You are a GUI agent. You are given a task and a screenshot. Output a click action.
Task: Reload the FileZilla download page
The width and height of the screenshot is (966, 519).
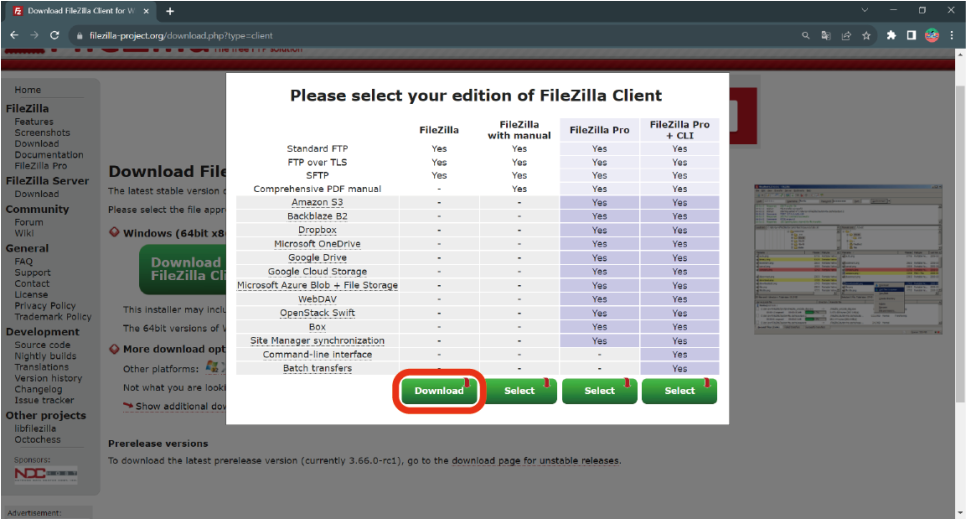click(x=54, y=35)
